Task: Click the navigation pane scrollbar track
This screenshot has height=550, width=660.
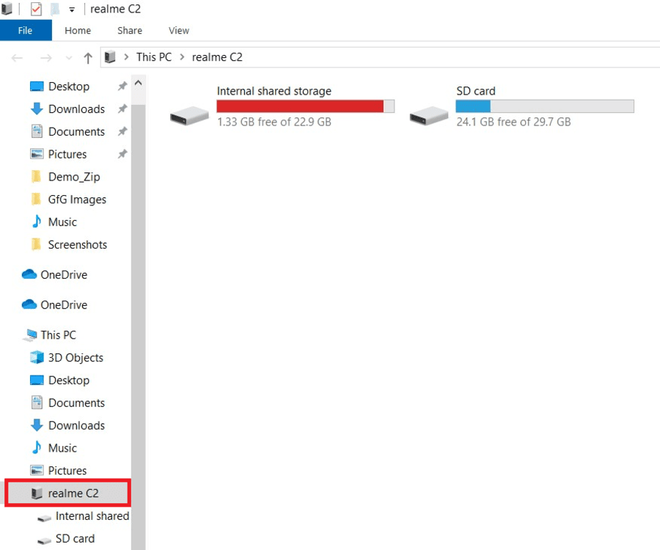Action: (138, 328)
